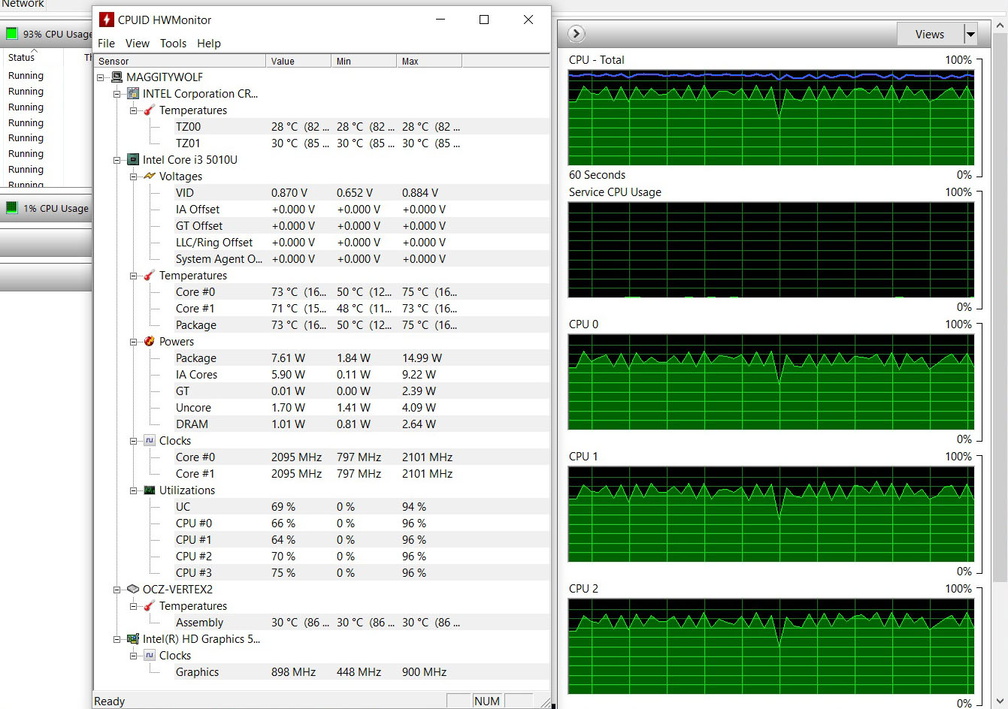This screenshot has width=1008, height=709.
Task: Collapse the Voltages group expander
Action: tap(134, 177)
